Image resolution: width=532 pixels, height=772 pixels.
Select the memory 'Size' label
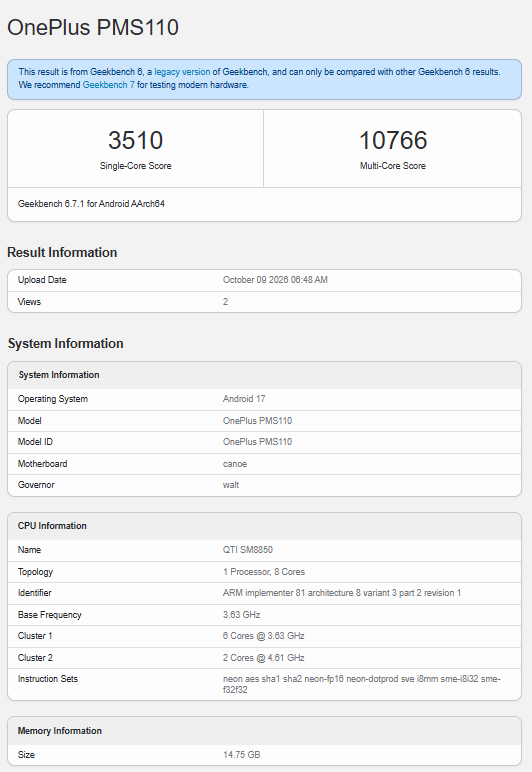[26, 755]
